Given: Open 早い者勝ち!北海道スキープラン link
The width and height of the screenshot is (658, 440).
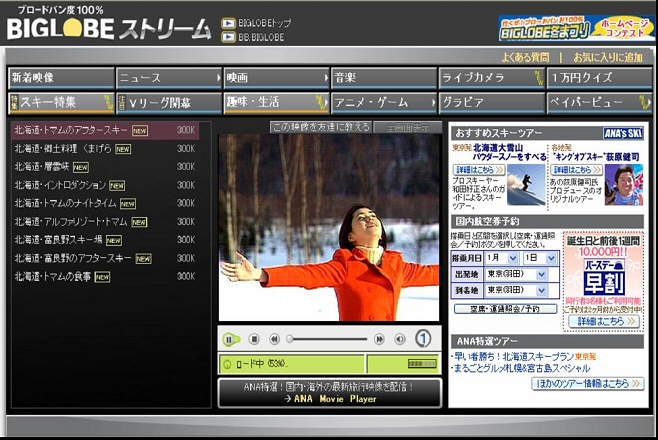Looking at the screenshot, I should point(514,357).
